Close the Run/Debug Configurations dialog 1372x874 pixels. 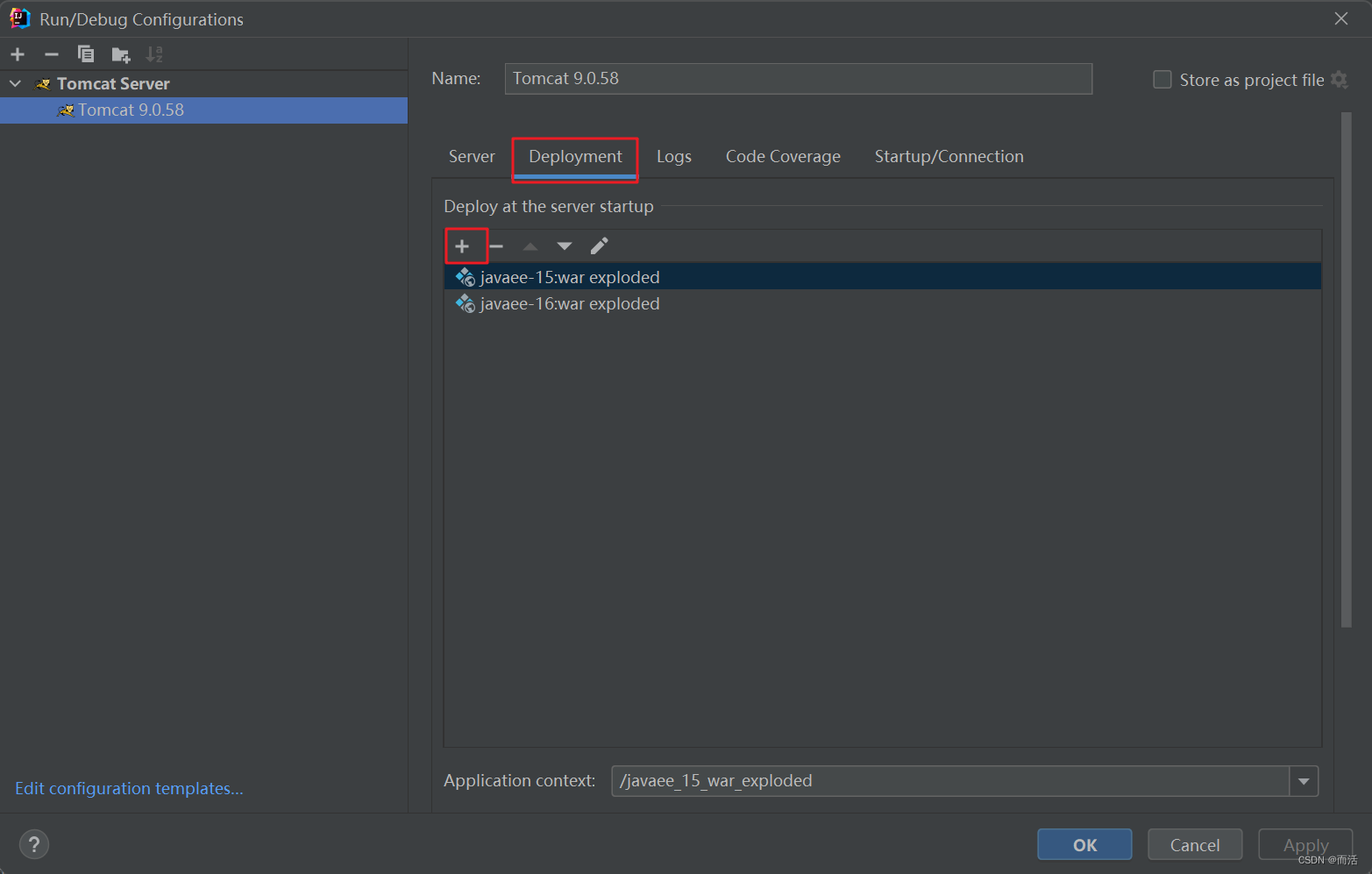[1341, 18]
